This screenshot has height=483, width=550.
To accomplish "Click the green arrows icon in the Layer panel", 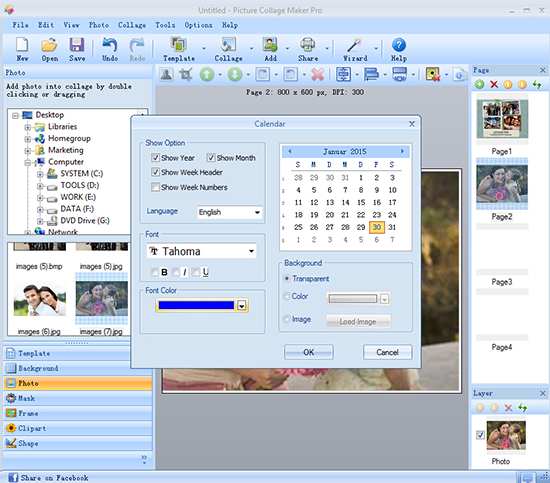I will coord(523,408).
